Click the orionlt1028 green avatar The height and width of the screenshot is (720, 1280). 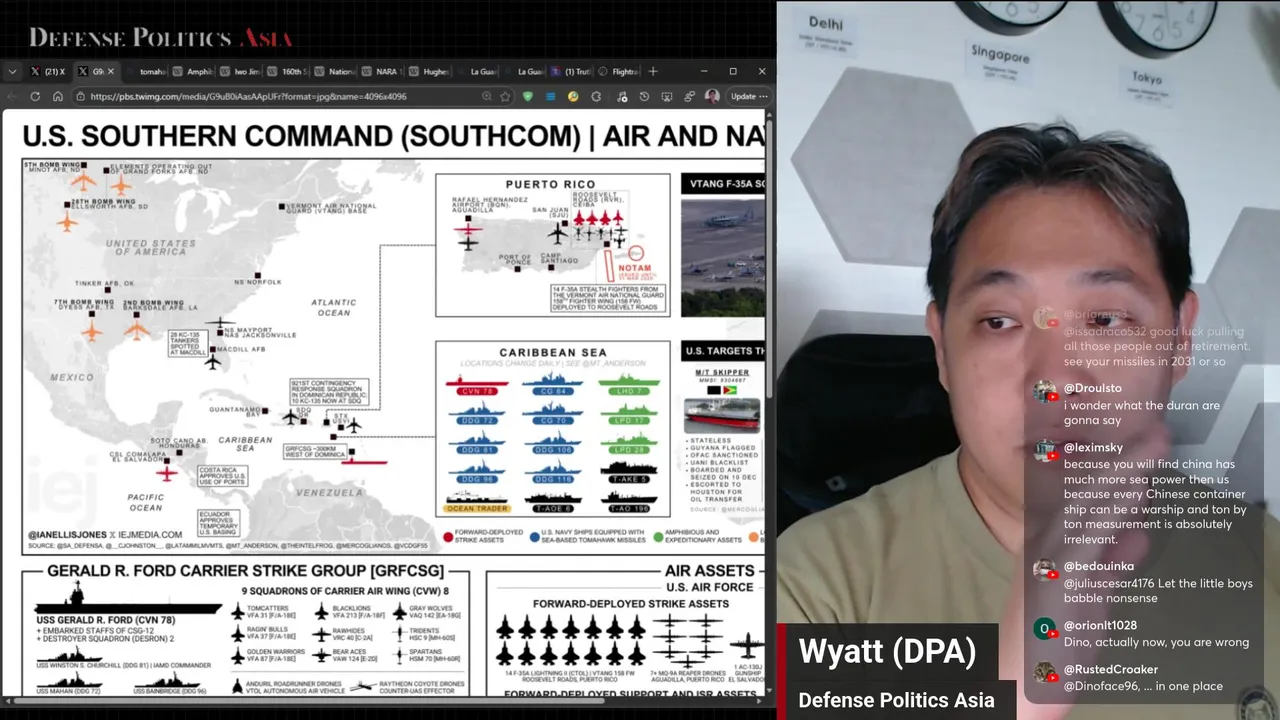click(x=1044, y=629)
